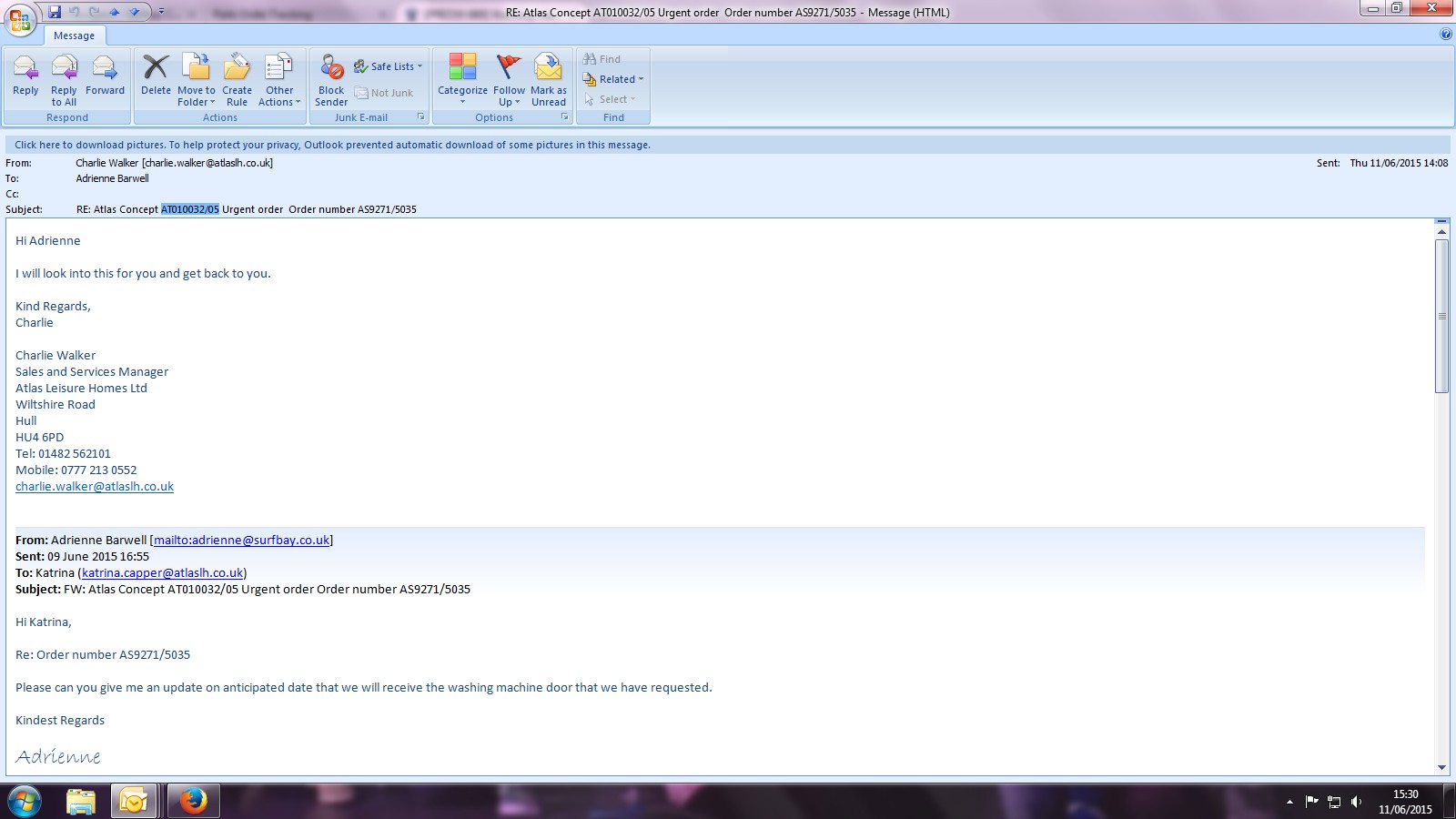Click the katrina.capper@atlaslh.co.uk email link
Viewport: 1456px width, 819px height.
tap(162, 573)
